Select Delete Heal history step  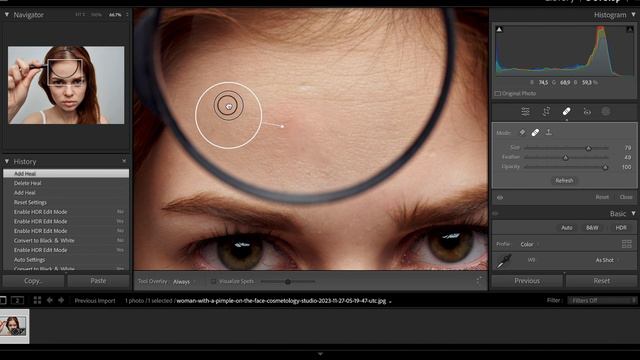click(66, 183)
